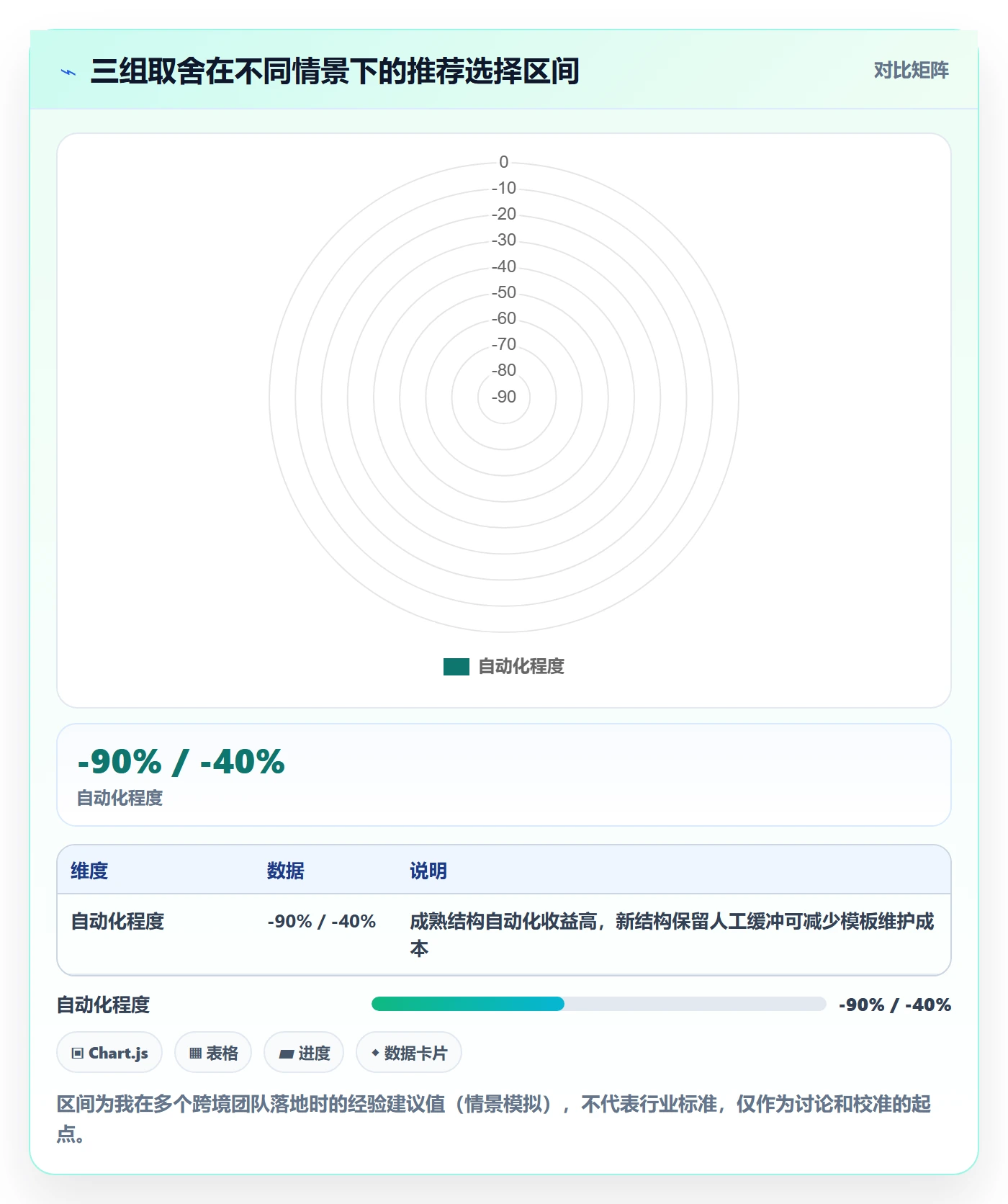The width and height of the screenshot is (1008, 1204).
Task: Click the -10 axis tick label
Action: [x=504, y=188]
